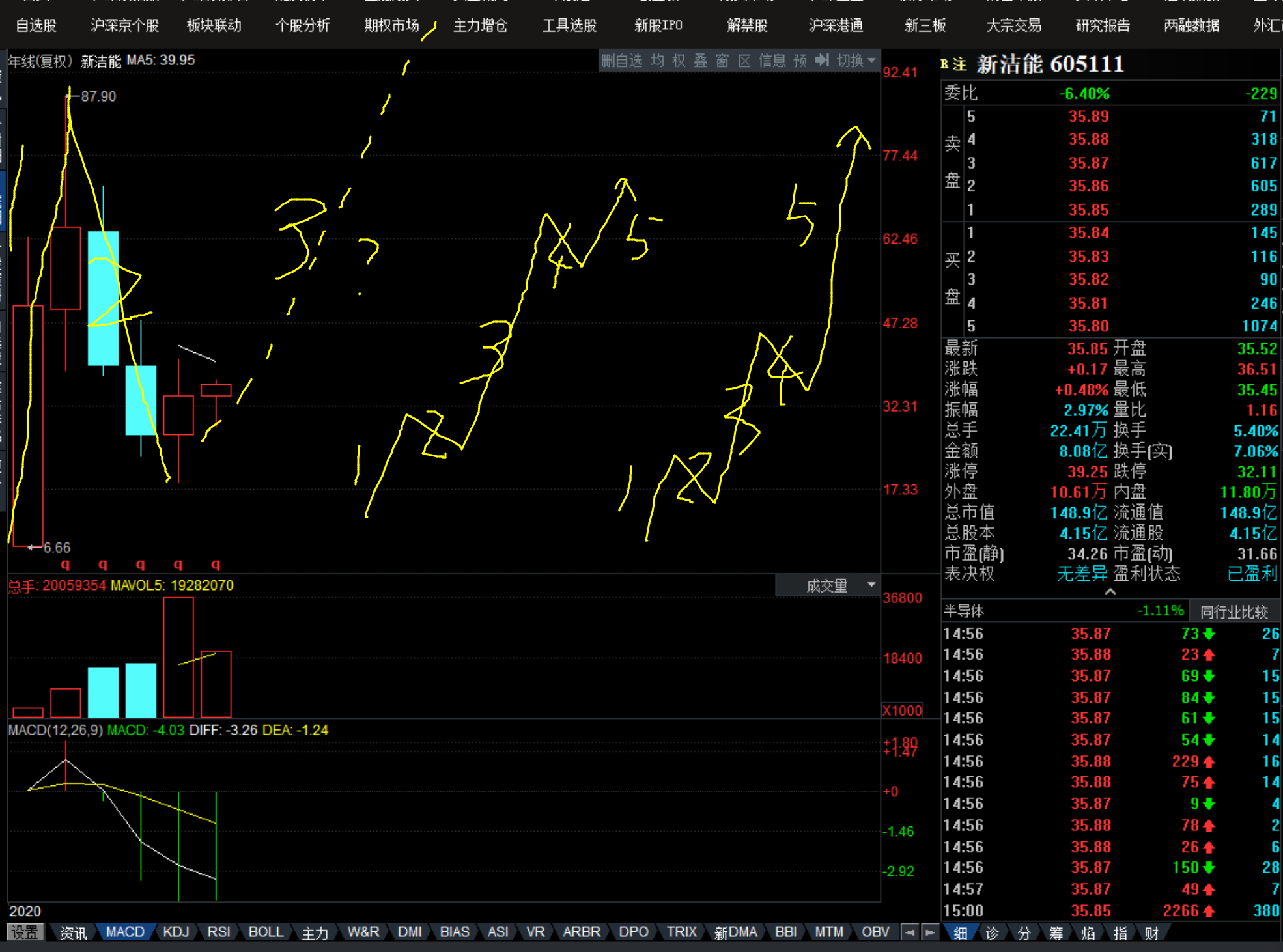Click the 窗 window icon in chart toolbar

pos(722,61)
